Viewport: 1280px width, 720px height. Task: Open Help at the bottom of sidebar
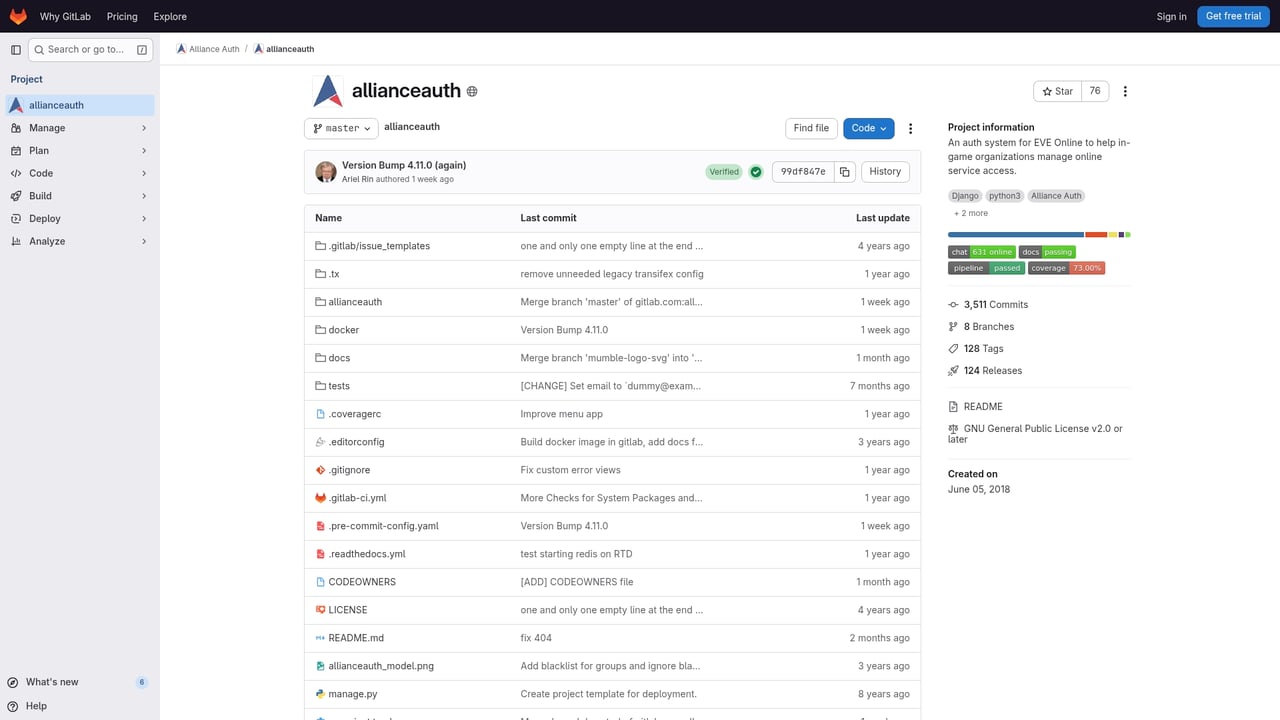[35, 706]
